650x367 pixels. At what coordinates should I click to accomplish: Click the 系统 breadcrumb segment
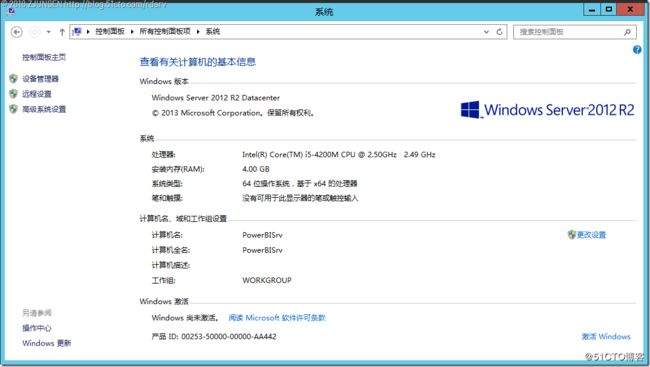213,32
